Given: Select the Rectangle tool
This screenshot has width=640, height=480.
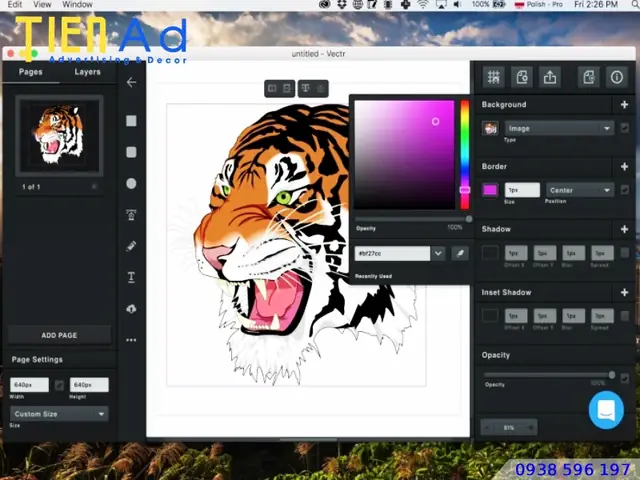Looking at the screenshot, I should tap(131, 121).
